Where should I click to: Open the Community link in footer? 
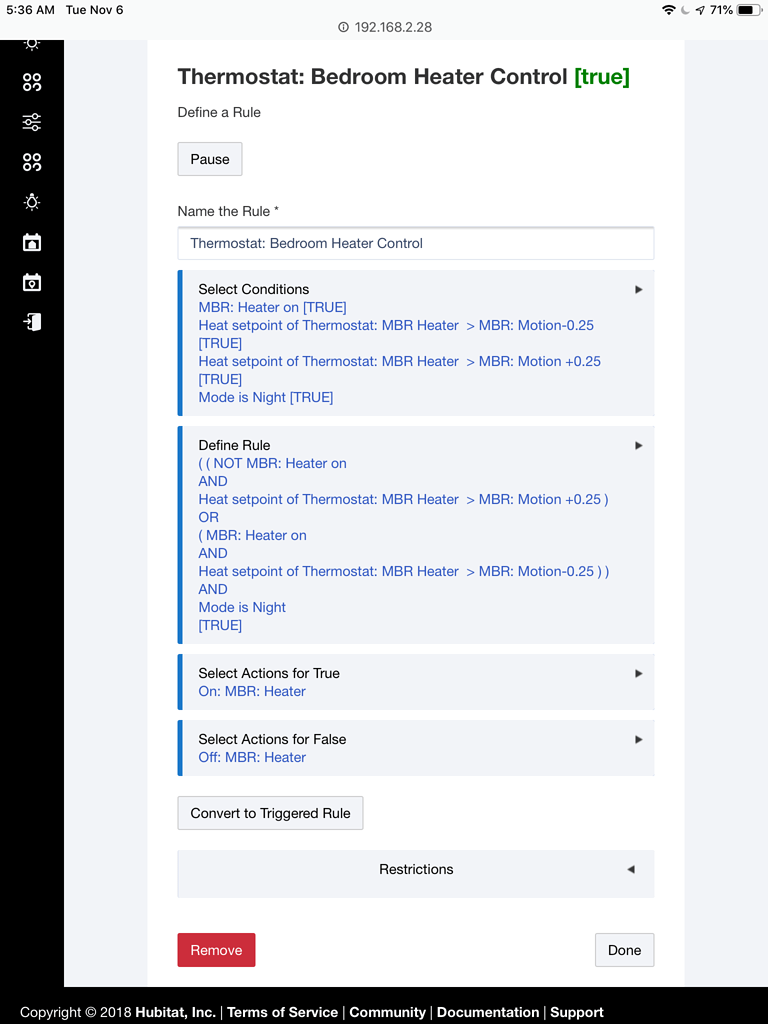[387, 1012]
